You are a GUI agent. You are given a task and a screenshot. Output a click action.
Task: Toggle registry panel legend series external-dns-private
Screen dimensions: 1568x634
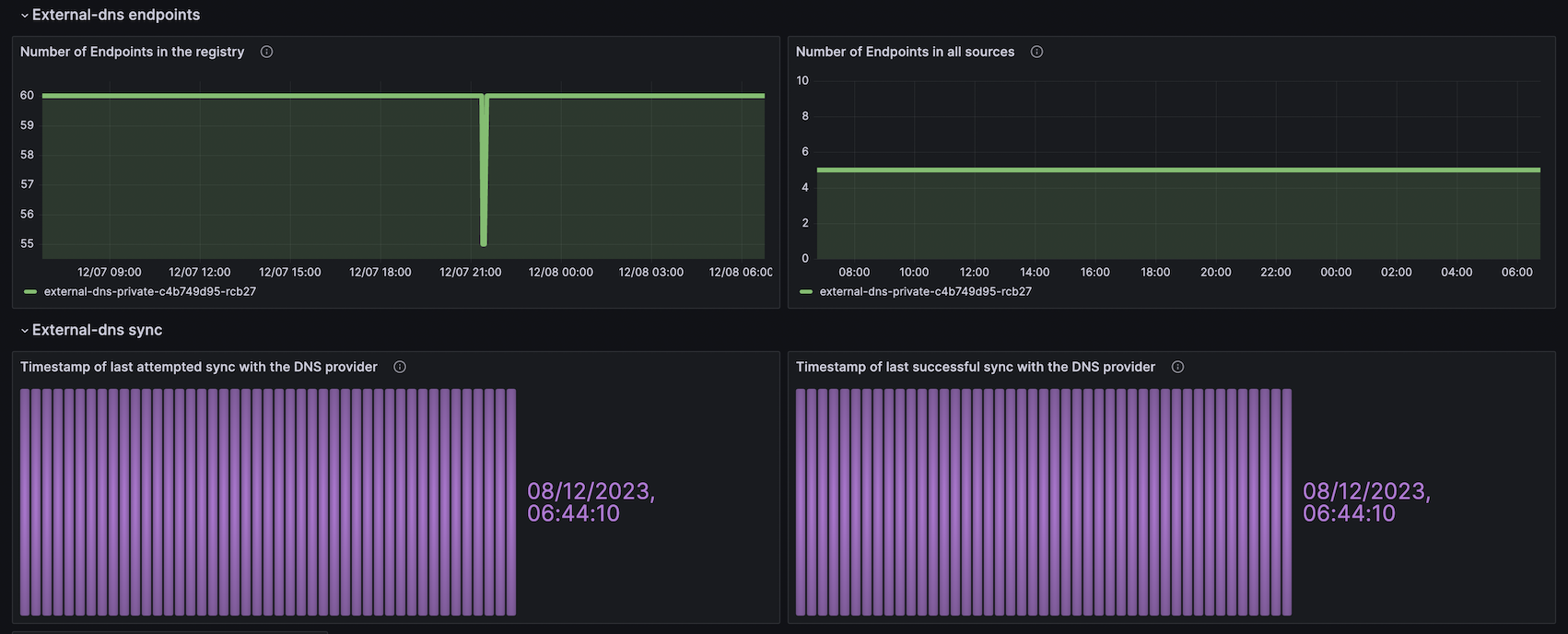(149, 291)
